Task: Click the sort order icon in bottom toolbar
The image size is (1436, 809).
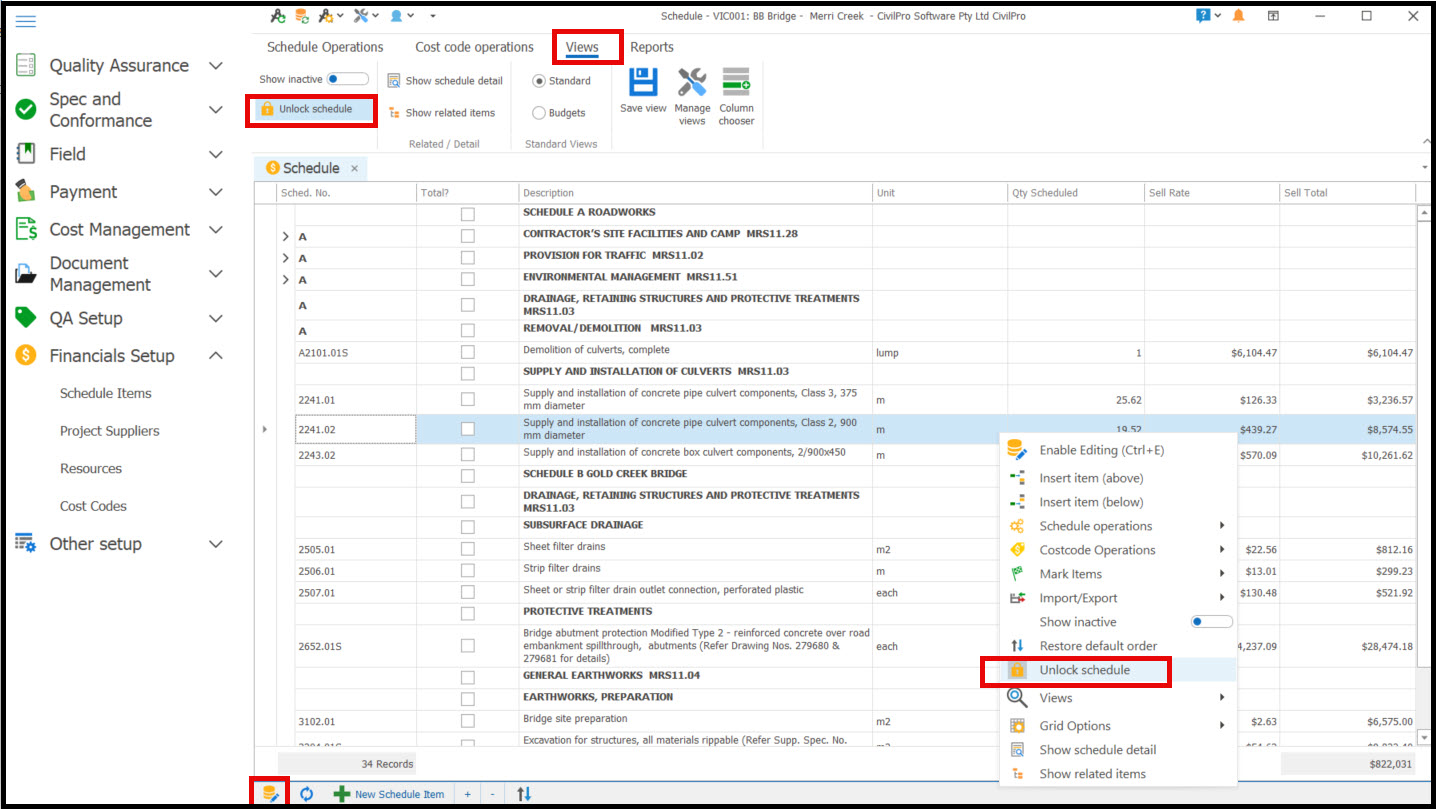Action: [524, 794]
